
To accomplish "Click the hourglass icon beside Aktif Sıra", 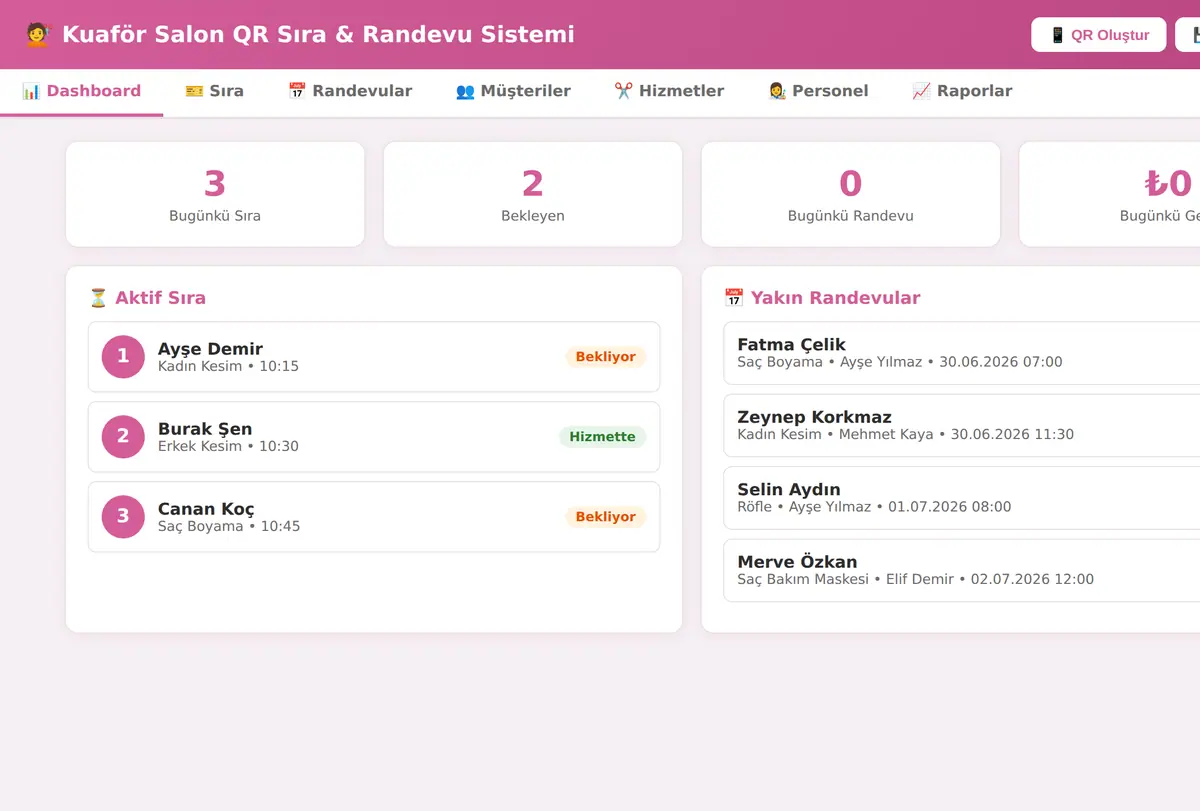I will [98, 298].
